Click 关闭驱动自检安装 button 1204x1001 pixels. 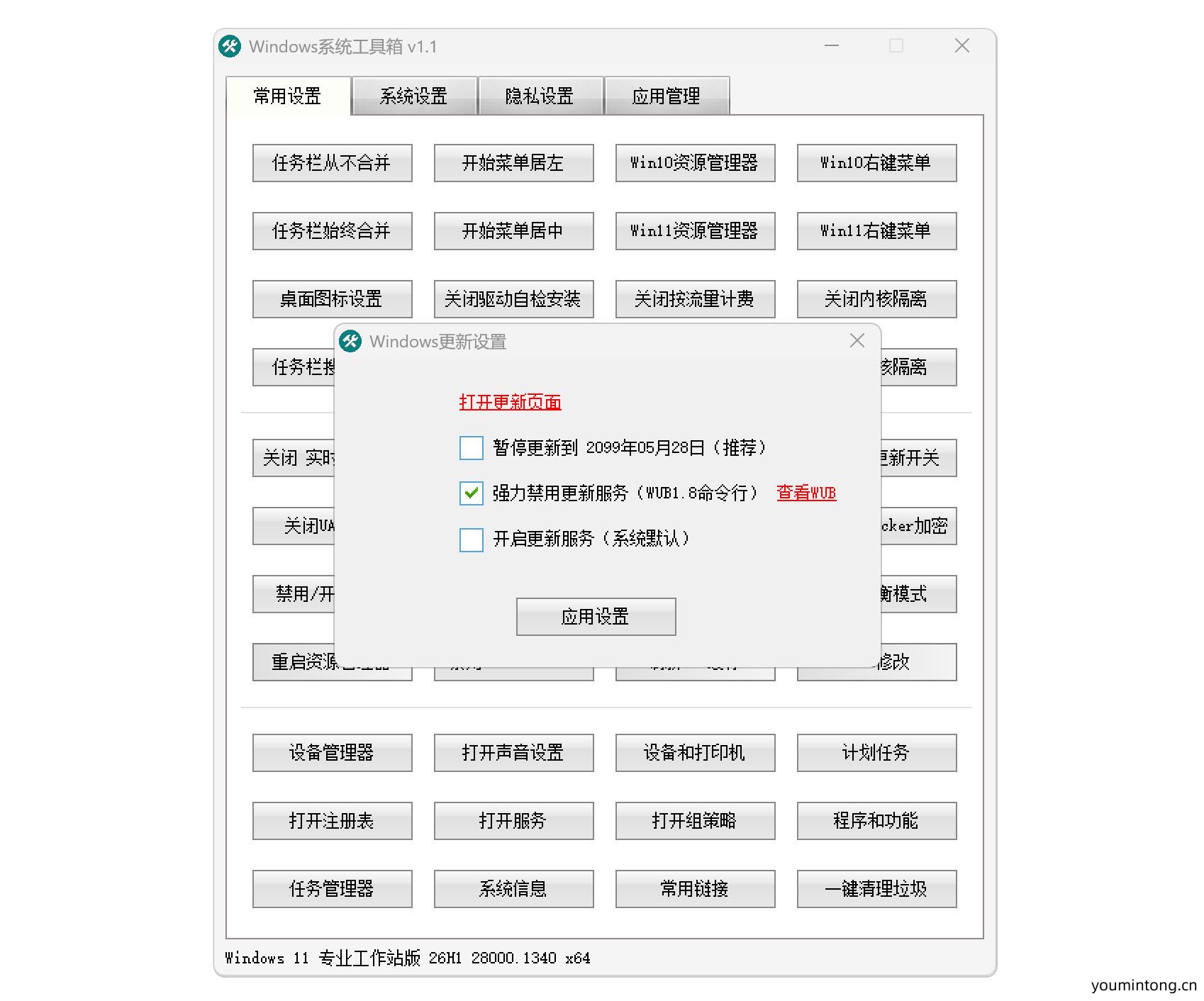click(x=513, y=299)
